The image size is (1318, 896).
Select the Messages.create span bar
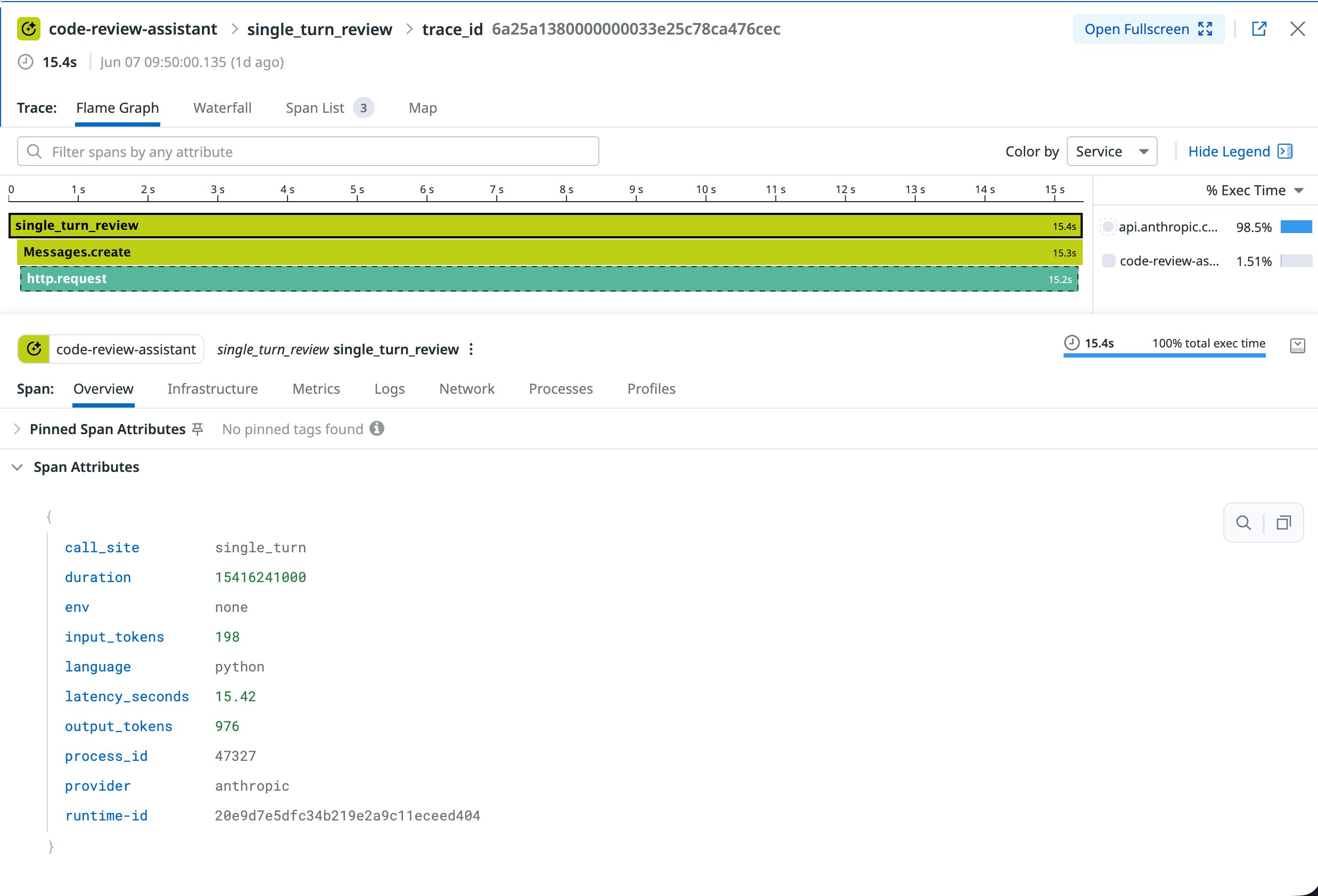549,252
